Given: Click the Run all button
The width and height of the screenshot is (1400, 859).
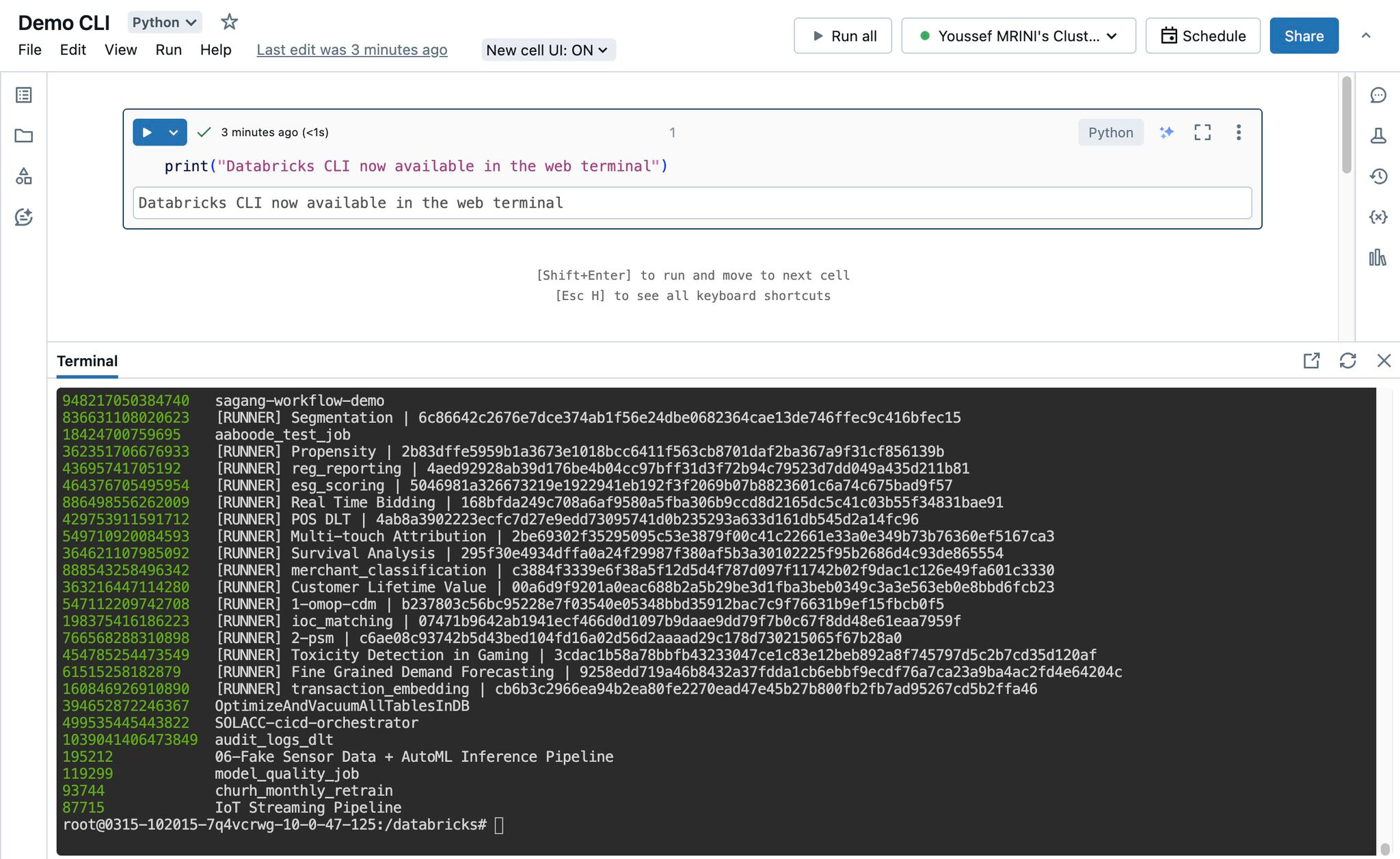Looking at the screenshot, I should (x=843, y=36).
